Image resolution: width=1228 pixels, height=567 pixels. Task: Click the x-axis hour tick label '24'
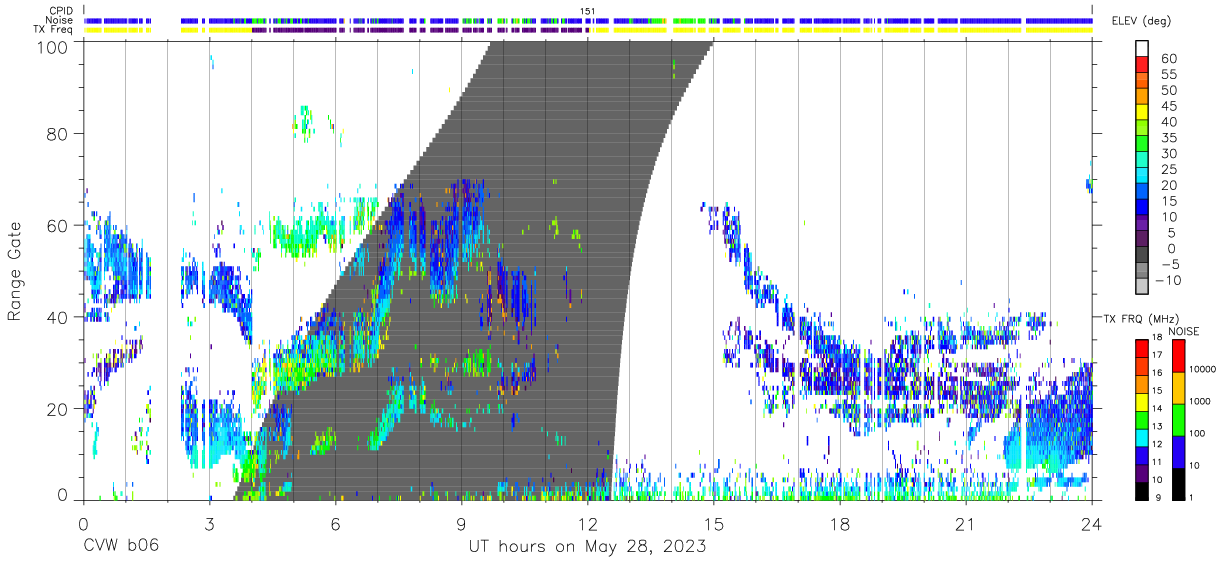point(1092,524)
